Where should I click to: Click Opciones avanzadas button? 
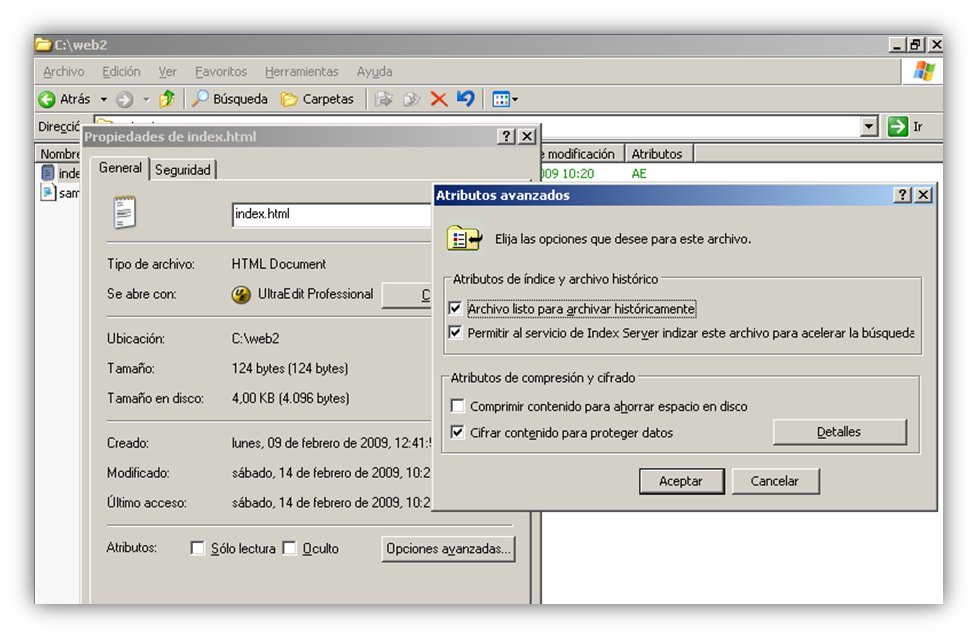click(448, 549)
